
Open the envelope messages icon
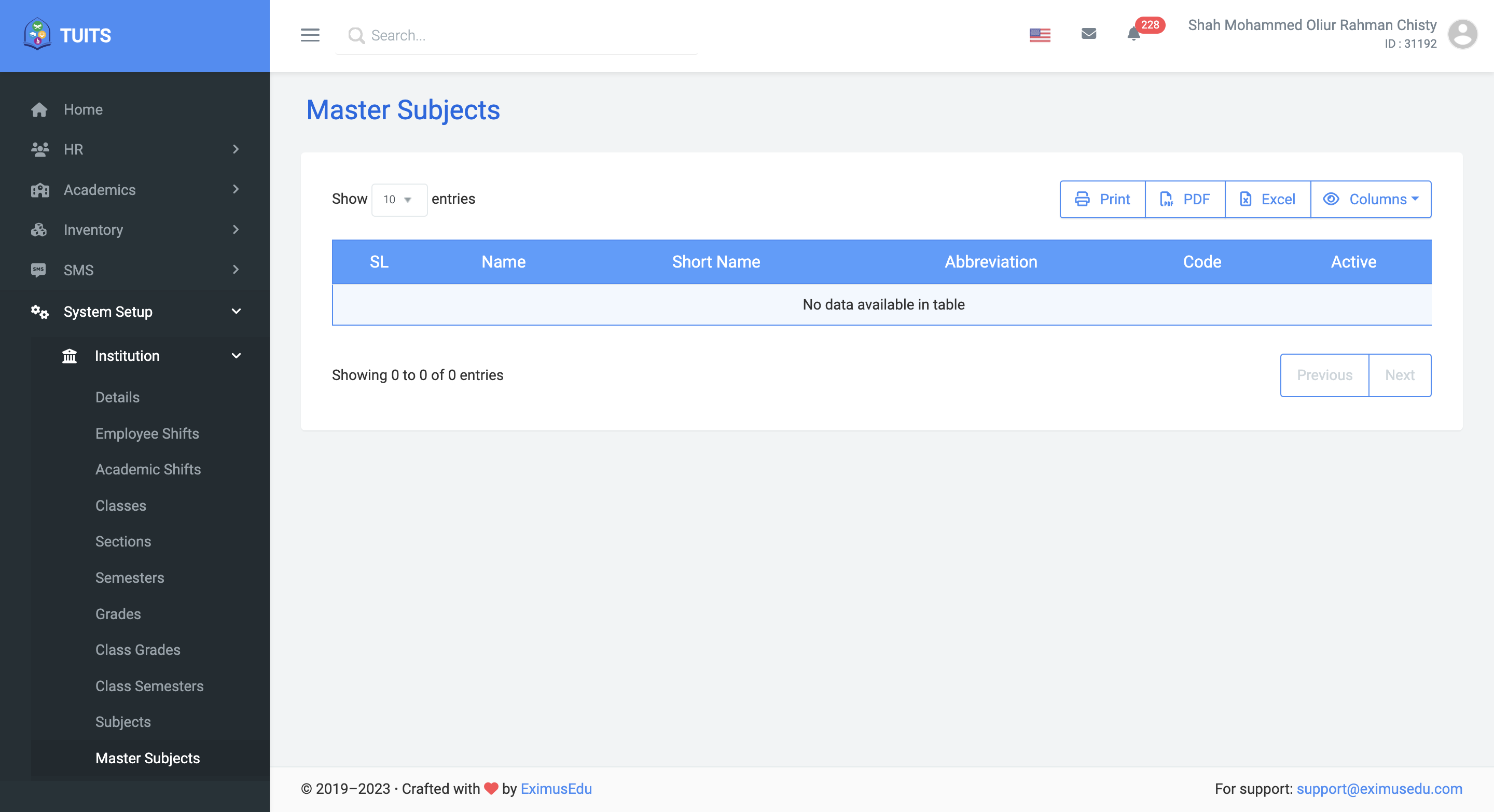1089,34
